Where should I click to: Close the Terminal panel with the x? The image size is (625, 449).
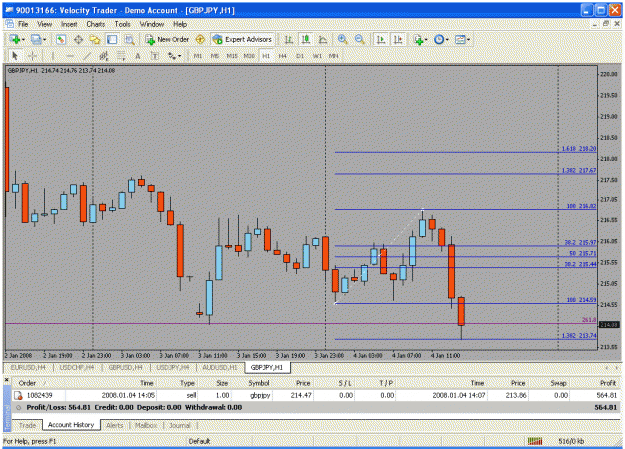[6, 380]
